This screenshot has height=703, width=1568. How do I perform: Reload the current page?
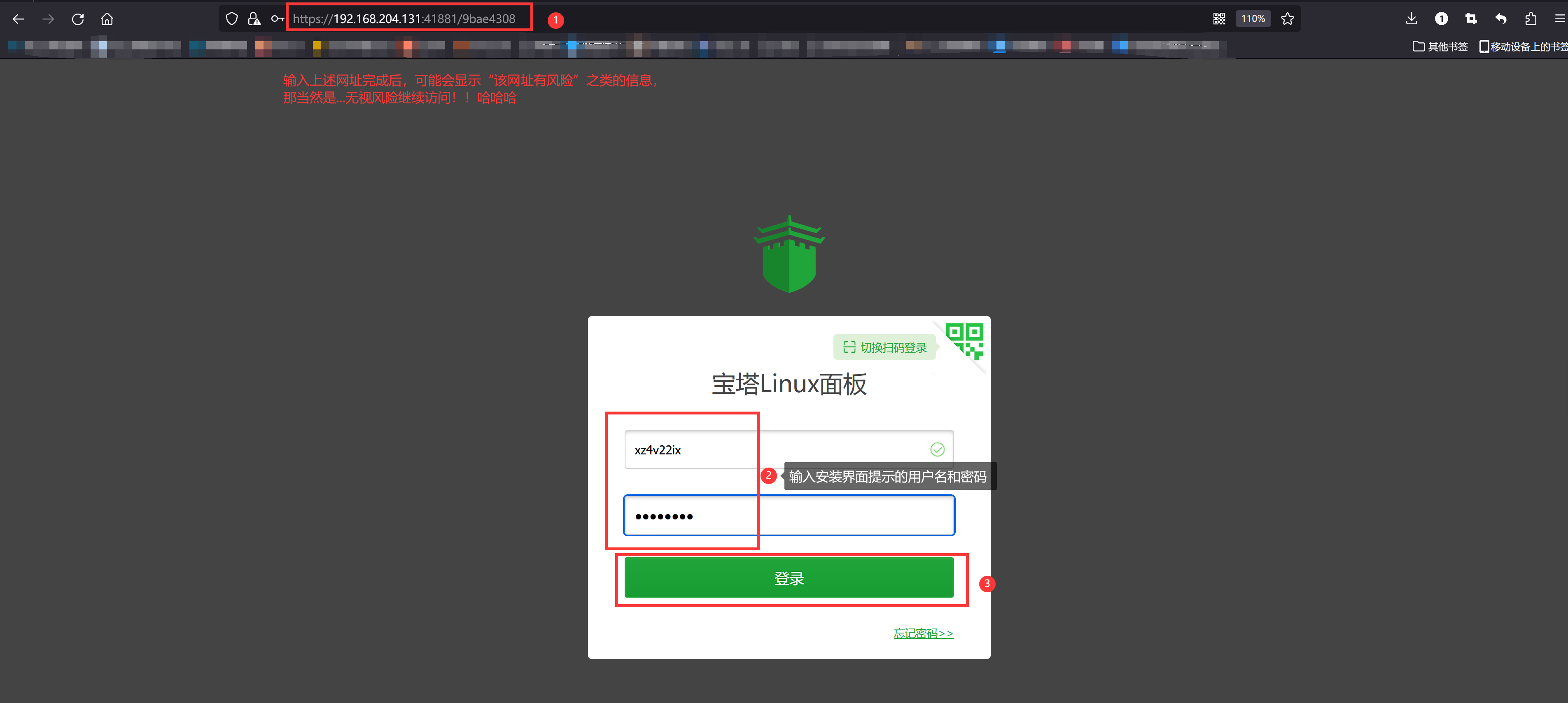click(x=77, y=19)
